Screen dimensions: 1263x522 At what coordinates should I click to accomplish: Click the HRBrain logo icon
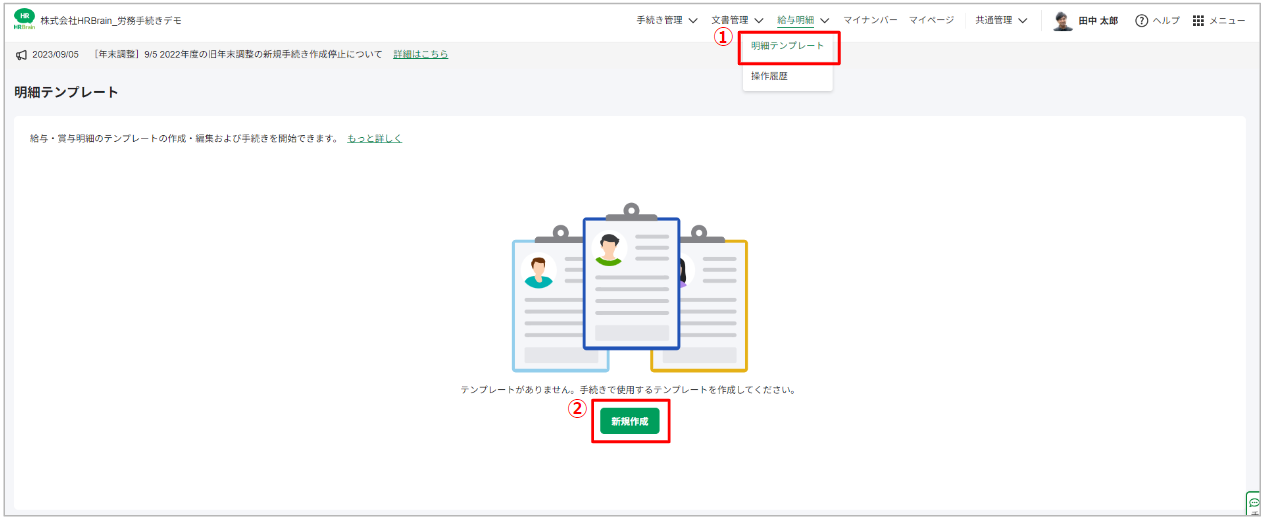pyautogui.click(x=24, y=20)
